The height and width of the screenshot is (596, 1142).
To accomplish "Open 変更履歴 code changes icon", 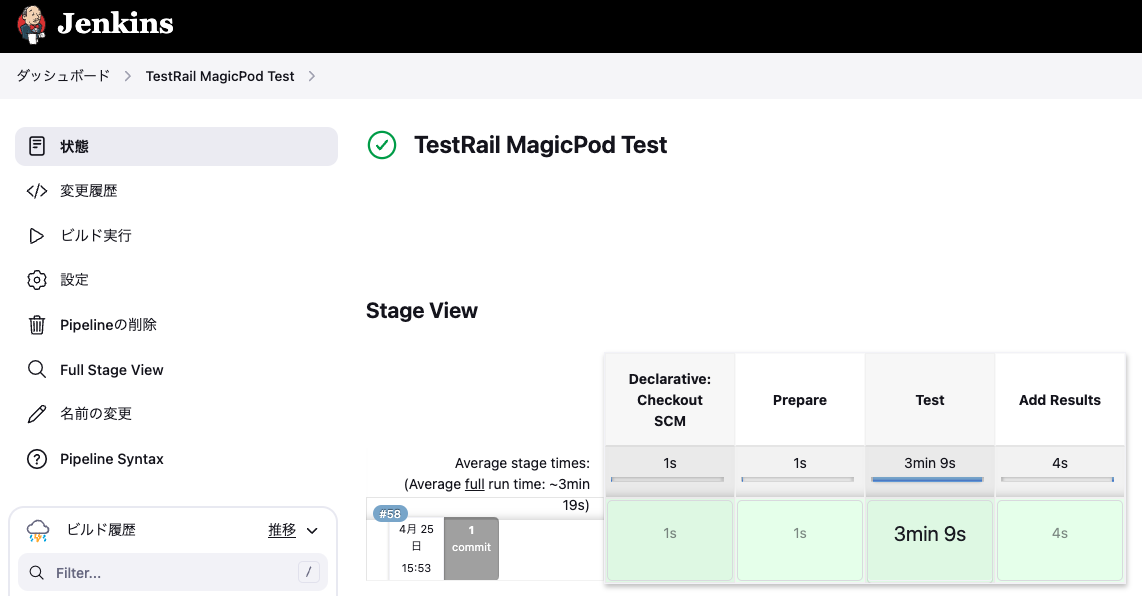I will pos(36,191).
